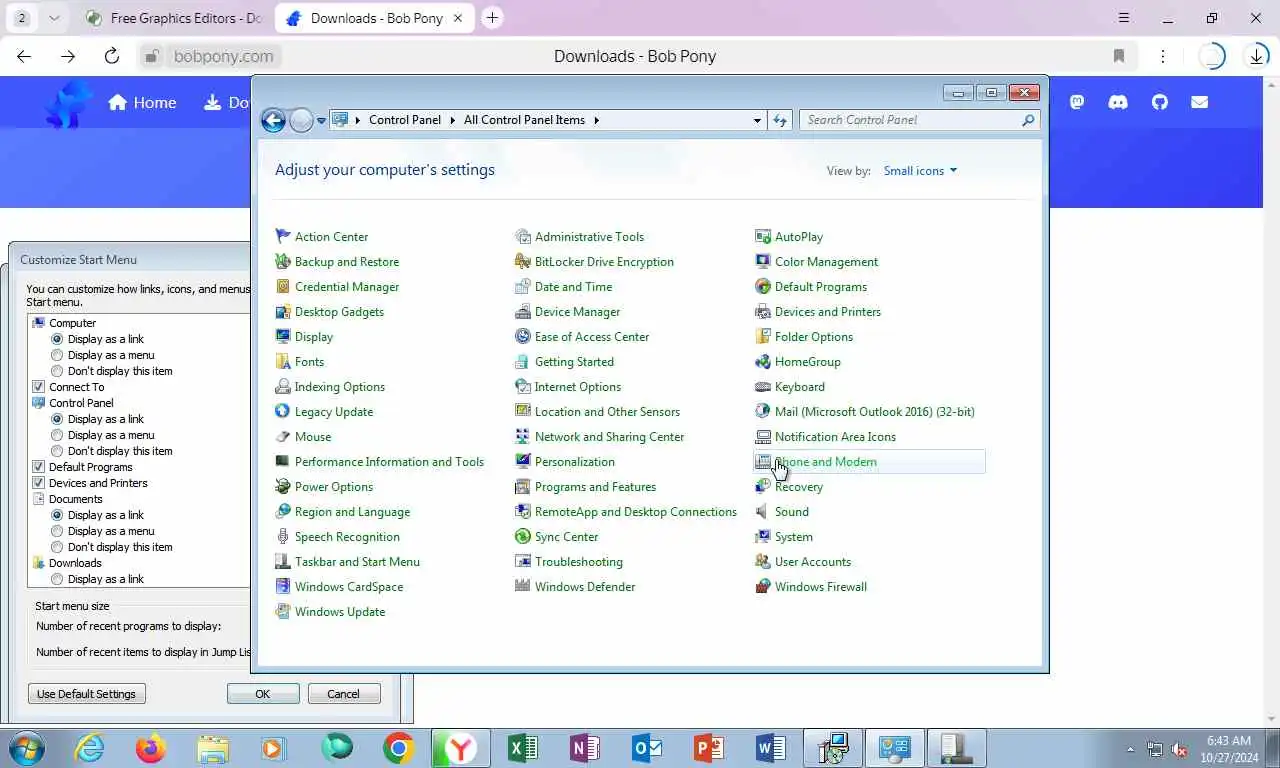Screen dimensions: 1280x768
Task: Open the recent pages dropdown beside Forward
Action: click(x=321, y=120)
